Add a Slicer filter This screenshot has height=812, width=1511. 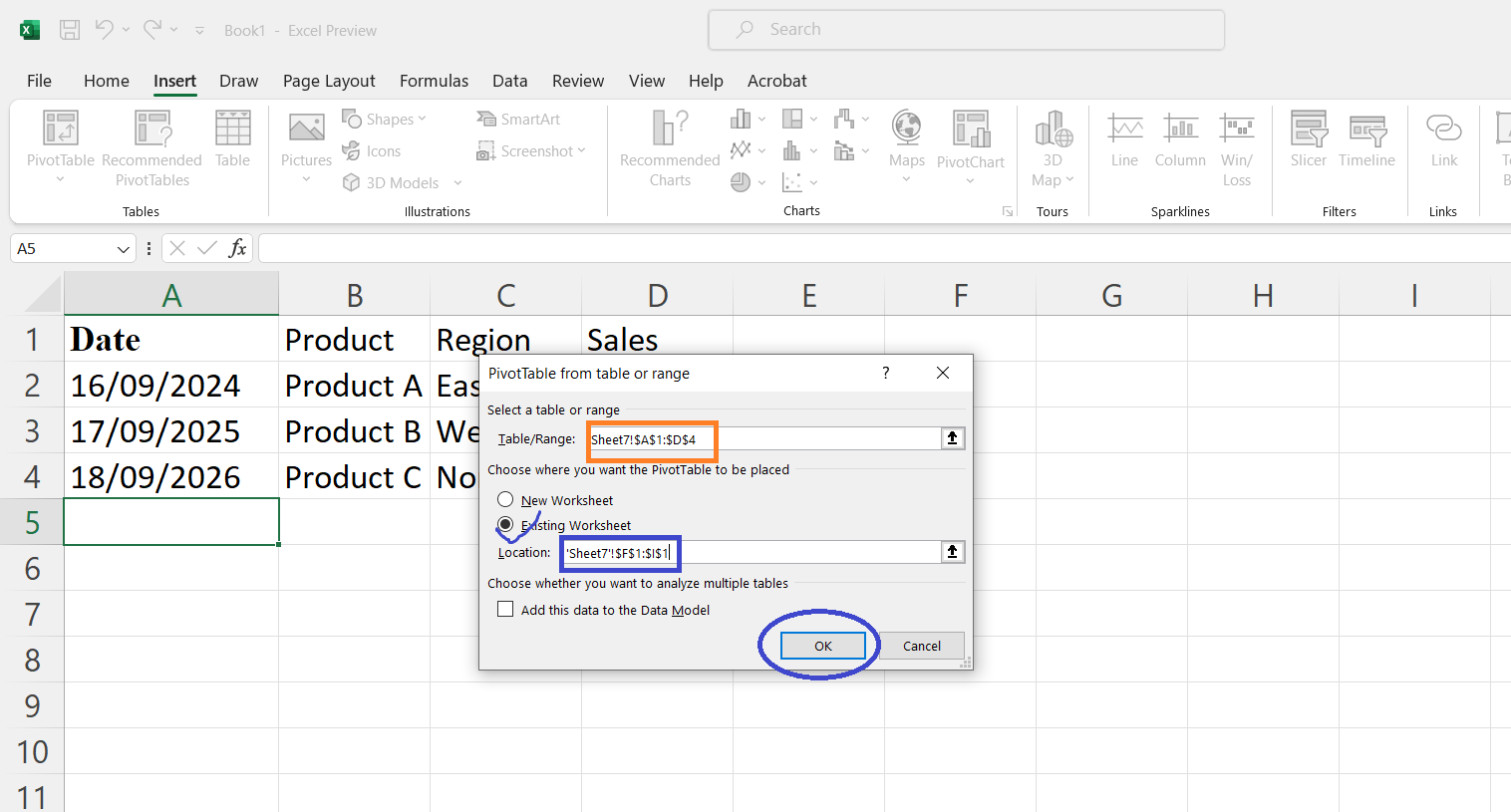[x=1309, y=139]
